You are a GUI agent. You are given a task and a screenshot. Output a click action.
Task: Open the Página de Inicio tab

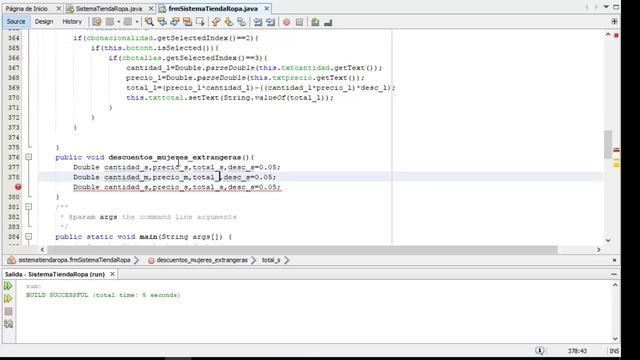(27, 9)
